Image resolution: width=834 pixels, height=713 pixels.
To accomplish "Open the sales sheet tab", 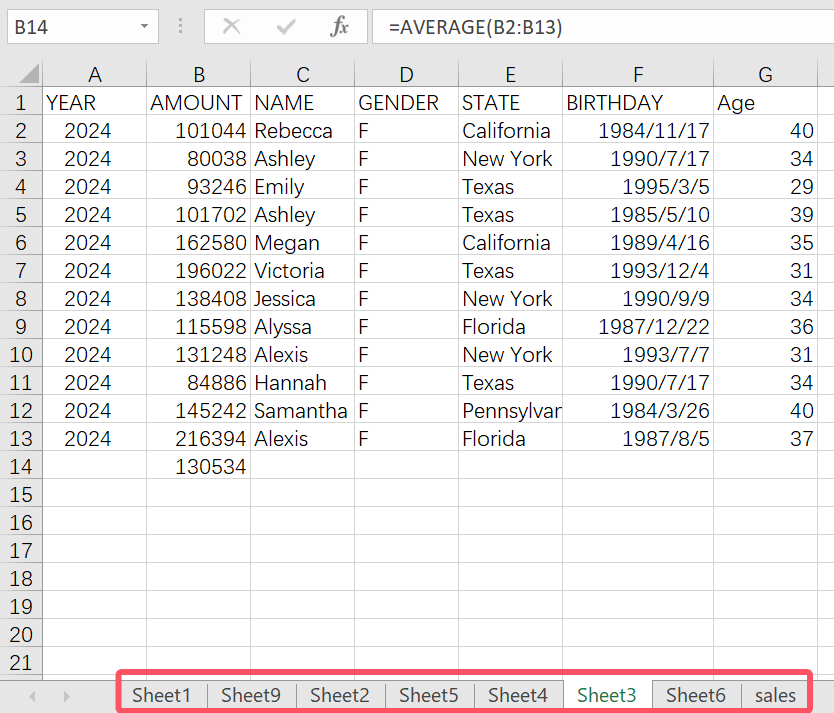I will click(776, 696).
